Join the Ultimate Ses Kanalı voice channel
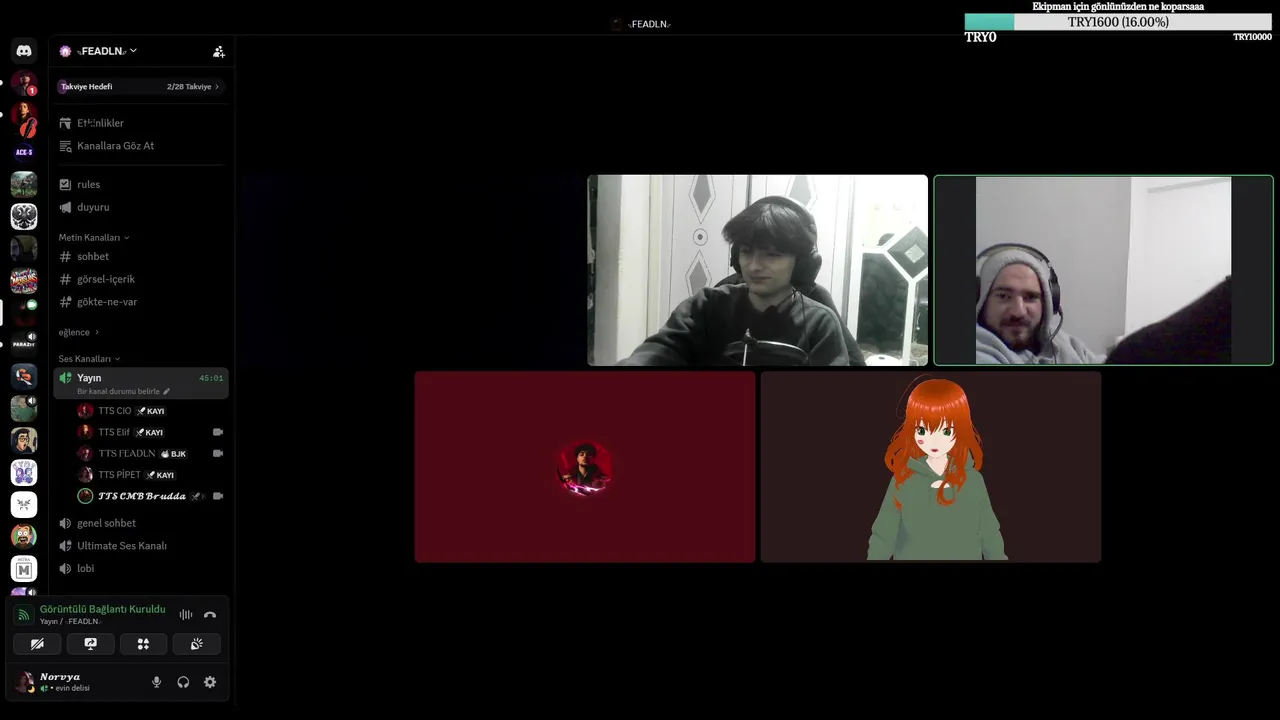This screenshot has height=720, width=1280. 141,546
